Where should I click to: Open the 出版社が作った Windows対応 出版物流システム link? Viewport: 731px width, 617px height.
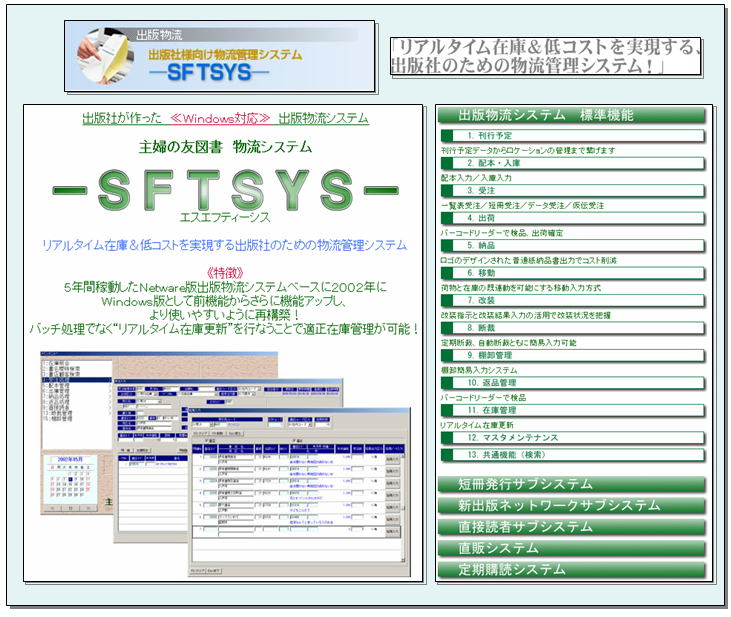[225, 118]
